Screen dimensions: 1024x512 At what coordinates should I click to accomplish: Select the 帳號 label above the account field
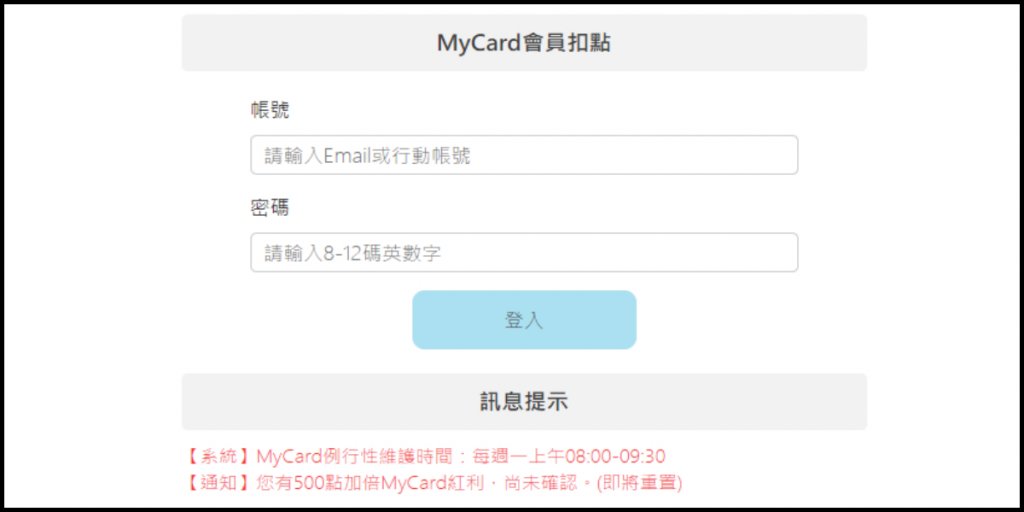pyautogui.click(x=270, y=110)
